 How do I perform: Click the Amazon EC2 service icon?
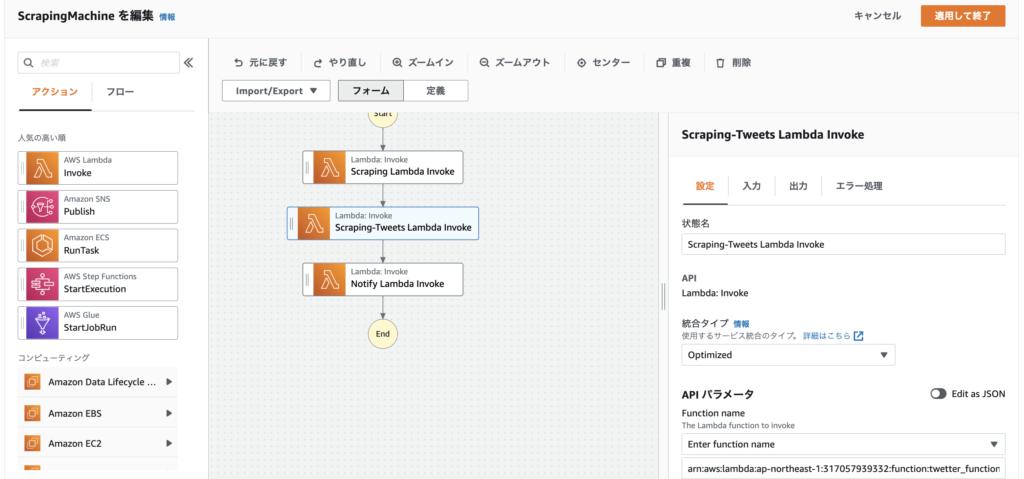pos(33,444)
